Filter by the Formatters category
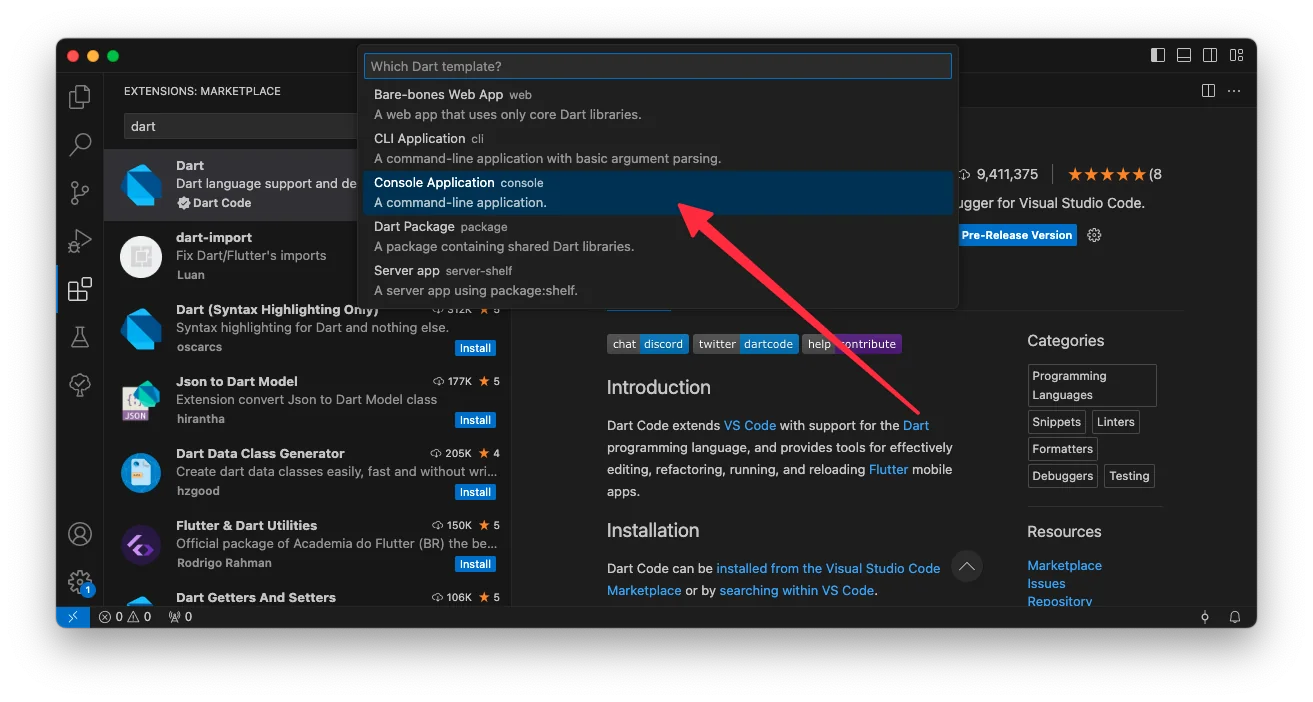Screen dimensions: 1313x702 (1062, 449)
